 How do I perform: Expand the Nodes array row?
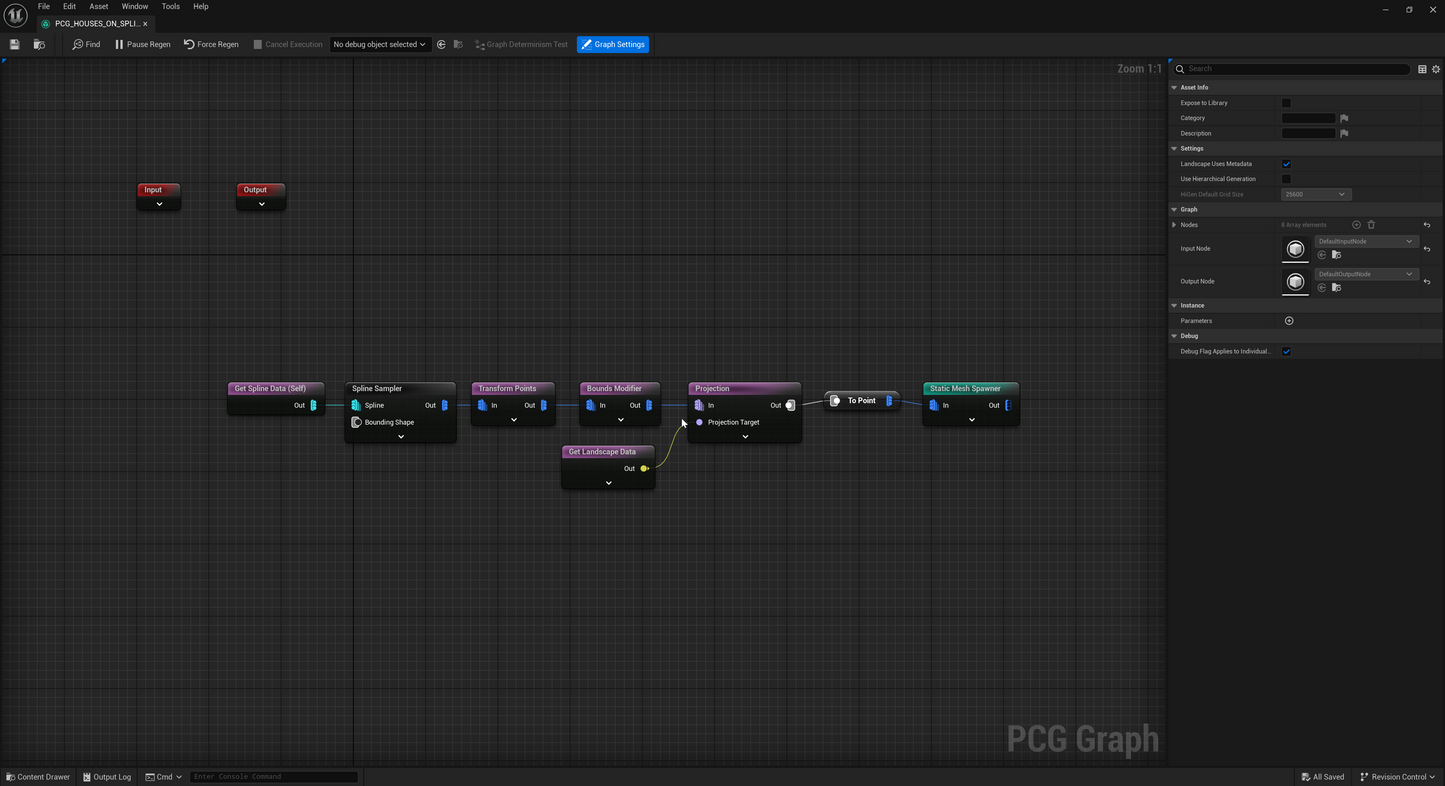[x=1174, y=225]
